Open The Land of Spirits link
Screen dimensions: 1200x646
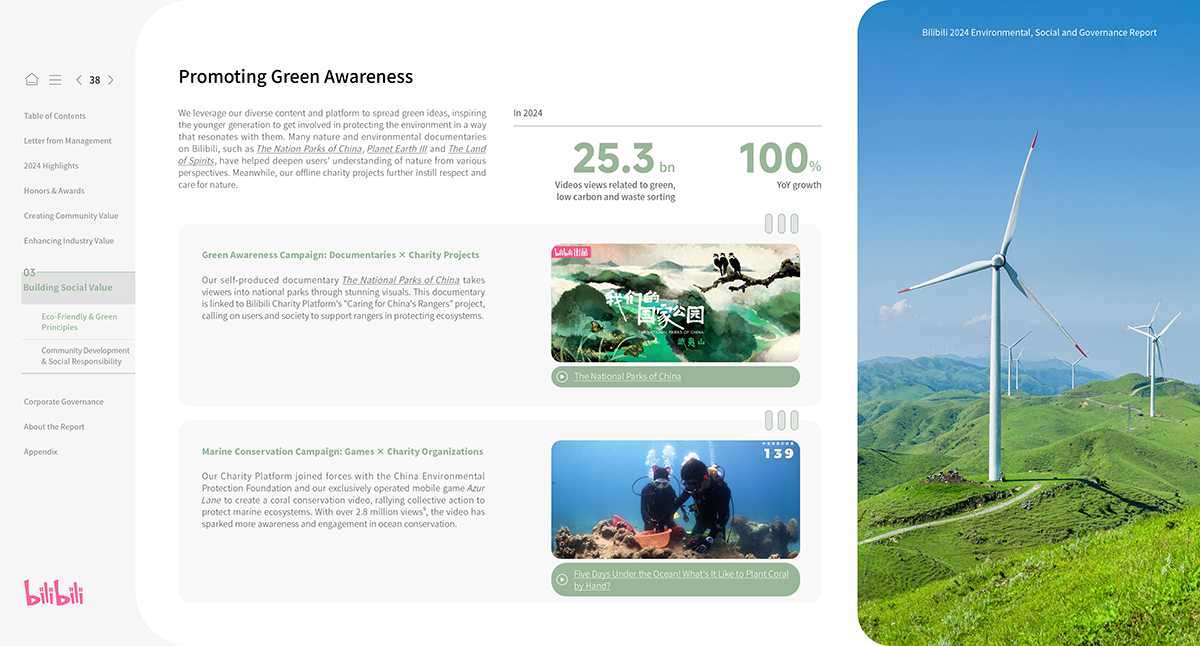[x=332, y=154]
